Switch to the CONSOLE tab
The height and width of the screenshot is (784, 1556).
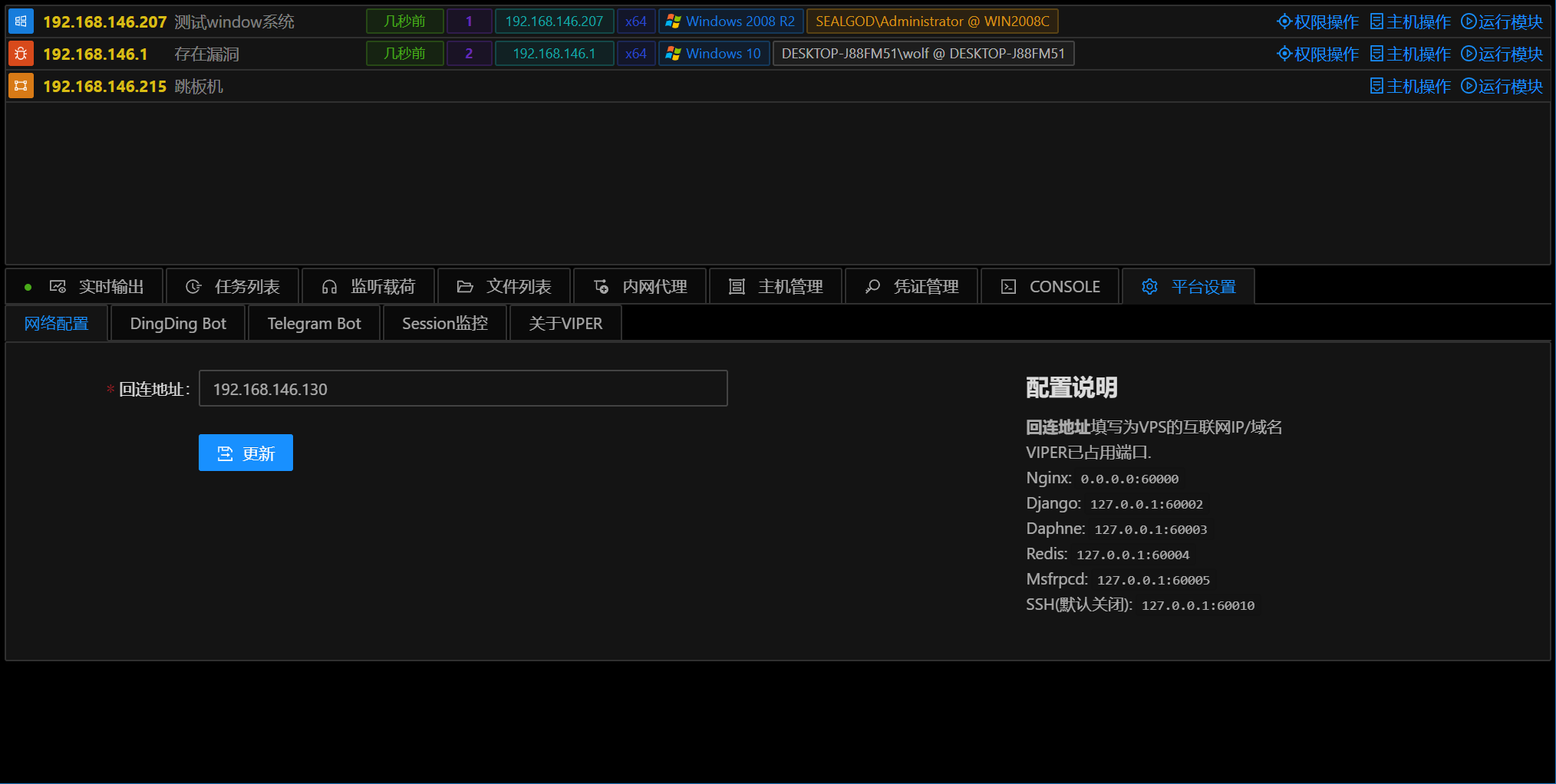pos(1050,287)
